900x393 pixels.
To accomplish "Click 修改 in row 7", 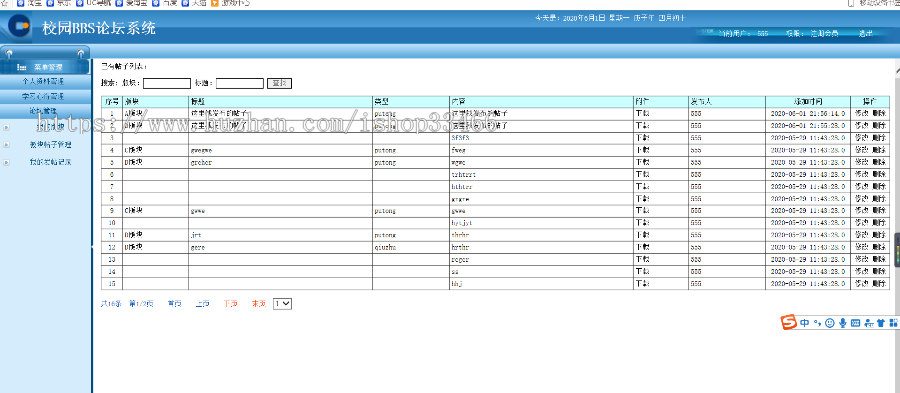I will coord(861,186).
